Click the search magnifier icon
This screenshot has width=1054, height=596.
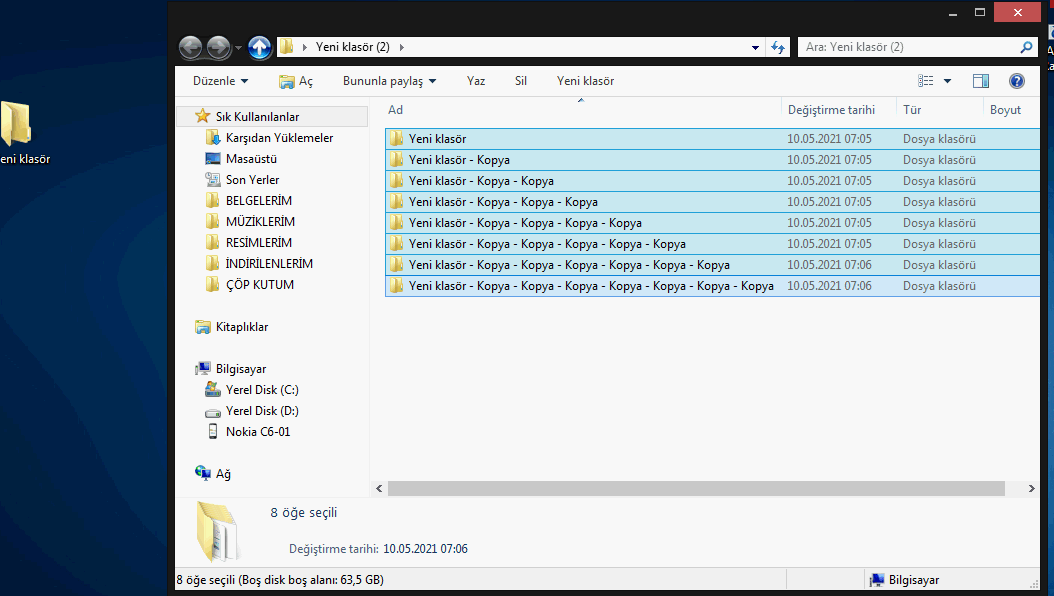click(x=1026, y=47)
